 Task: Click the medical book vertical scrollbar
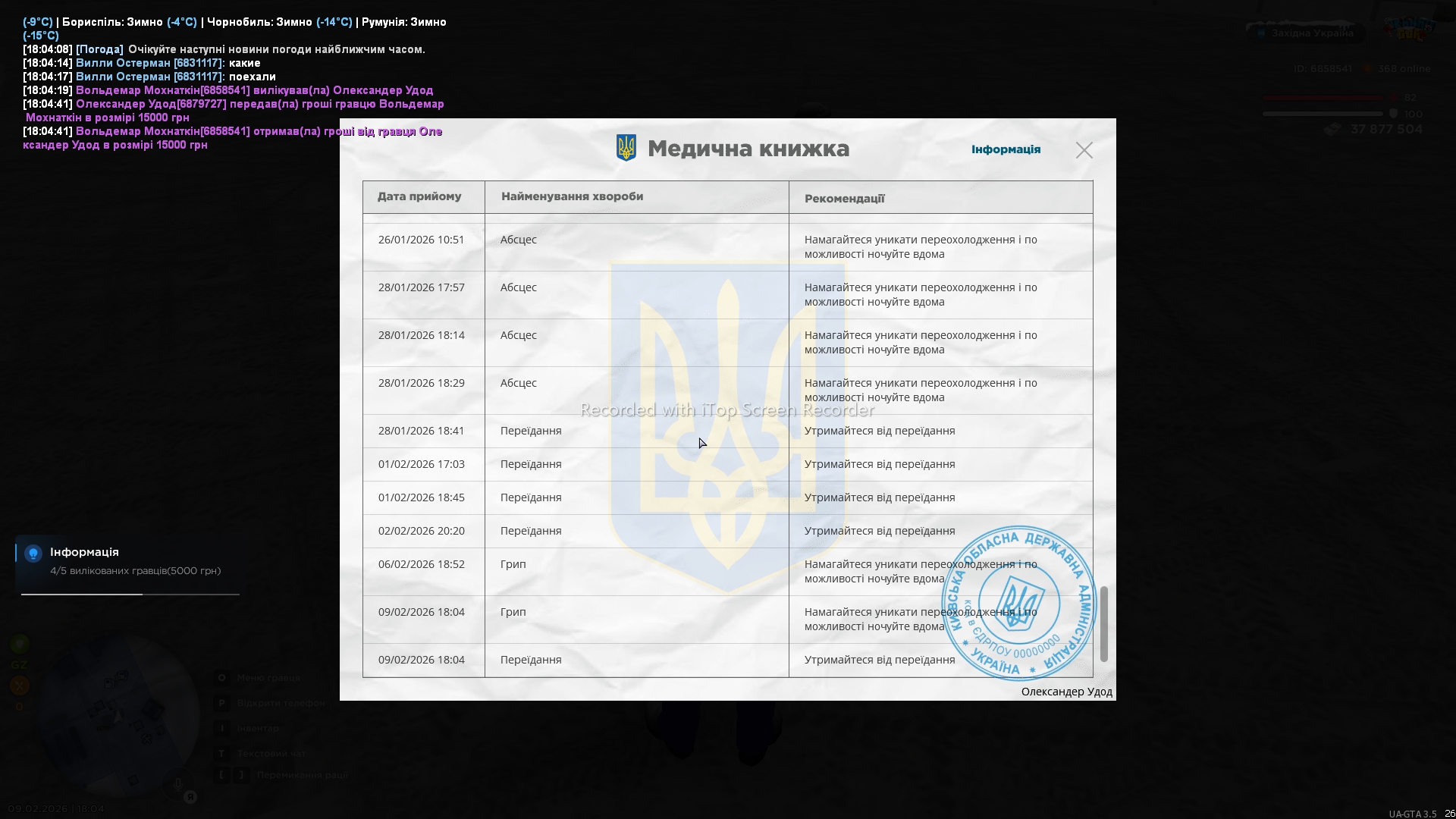1103,623
